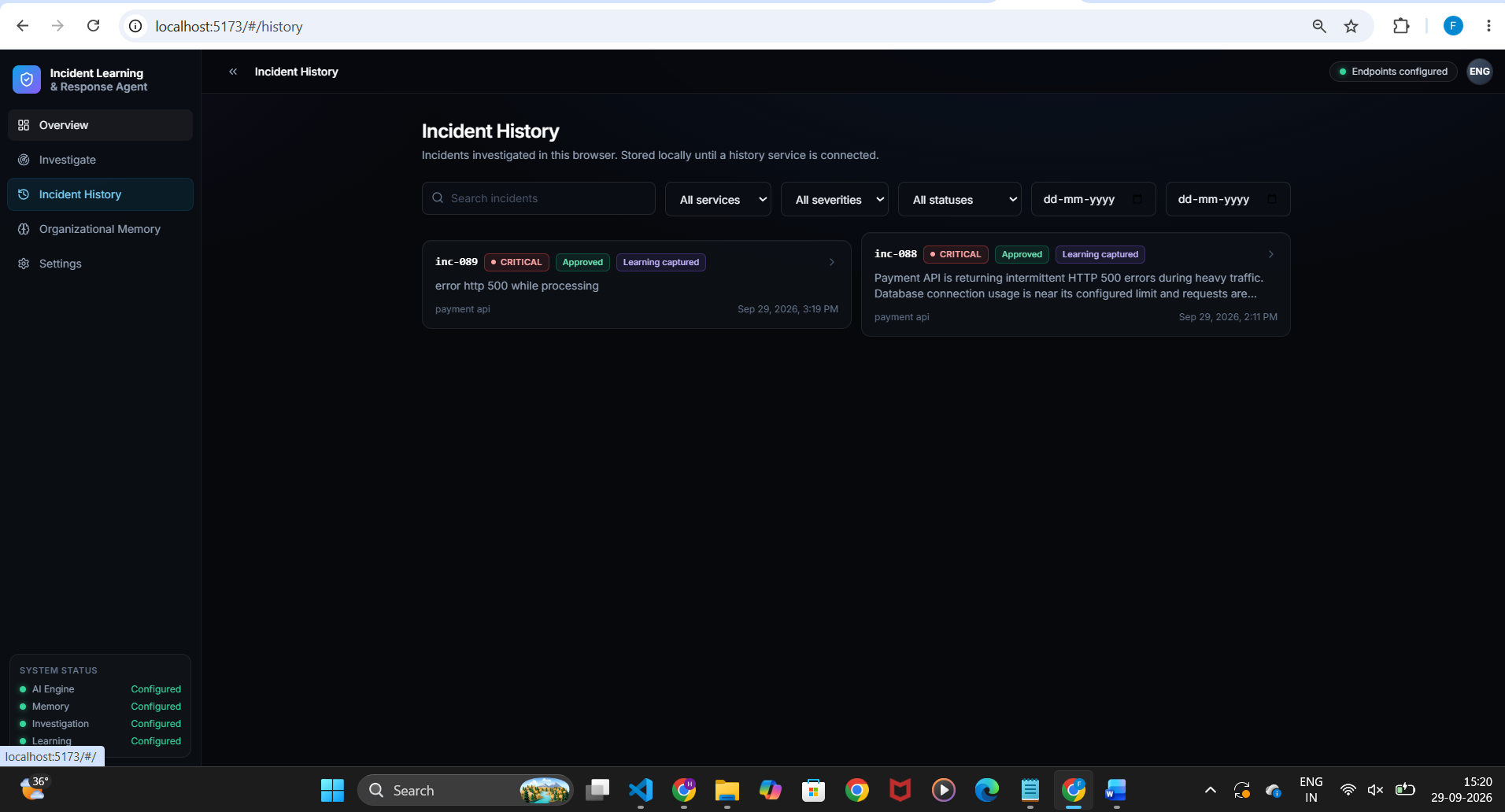Select the Incident History menu item
The height and width of the screenshot is (812, 1505).
(100, 194)
